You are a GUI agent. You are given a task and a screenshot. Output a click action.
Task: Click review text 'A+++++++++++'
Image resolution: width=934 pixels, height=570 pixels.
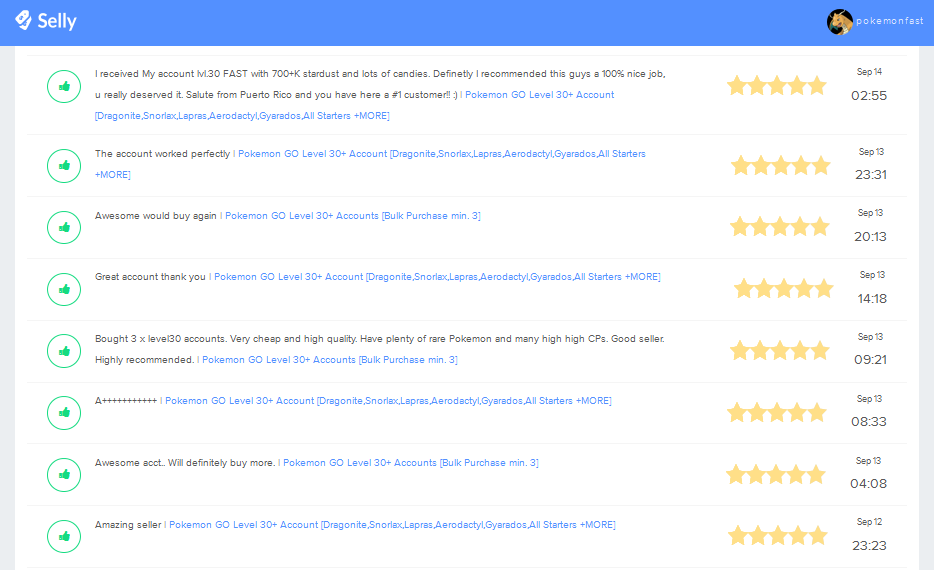point(126,401)
